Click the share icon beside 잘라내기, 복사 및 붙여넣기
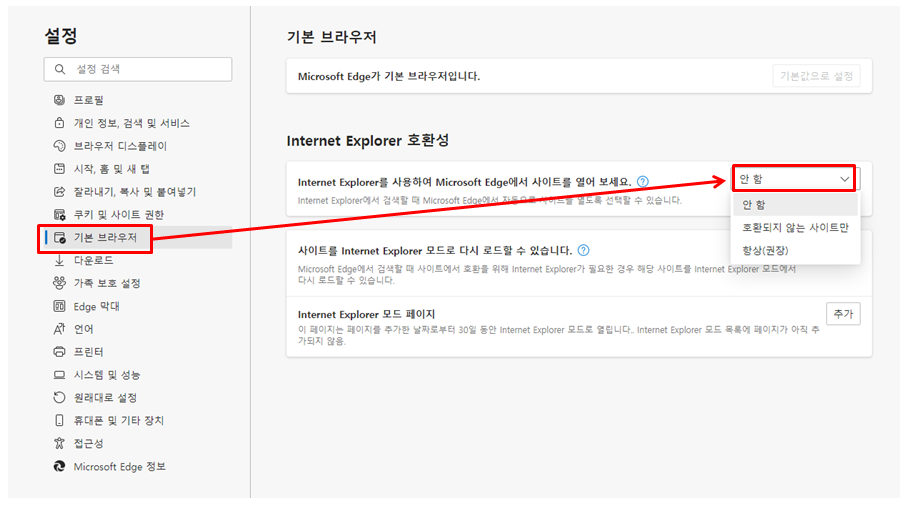This screenshot has width=913, height=512. tap(59, 192)
